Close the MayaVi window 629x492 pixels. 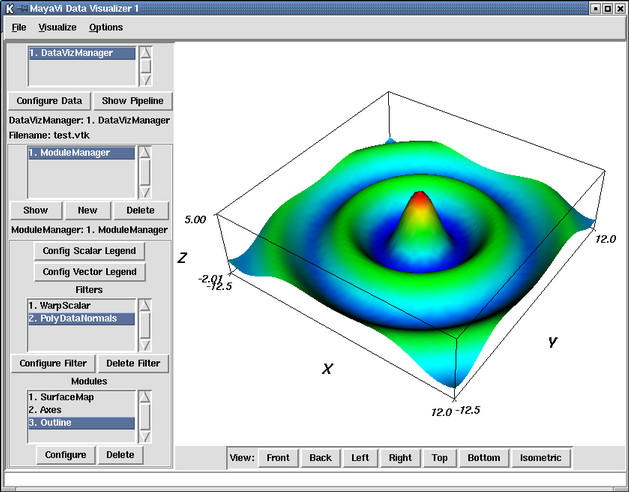pyautogui.click(x=620, y=8)
